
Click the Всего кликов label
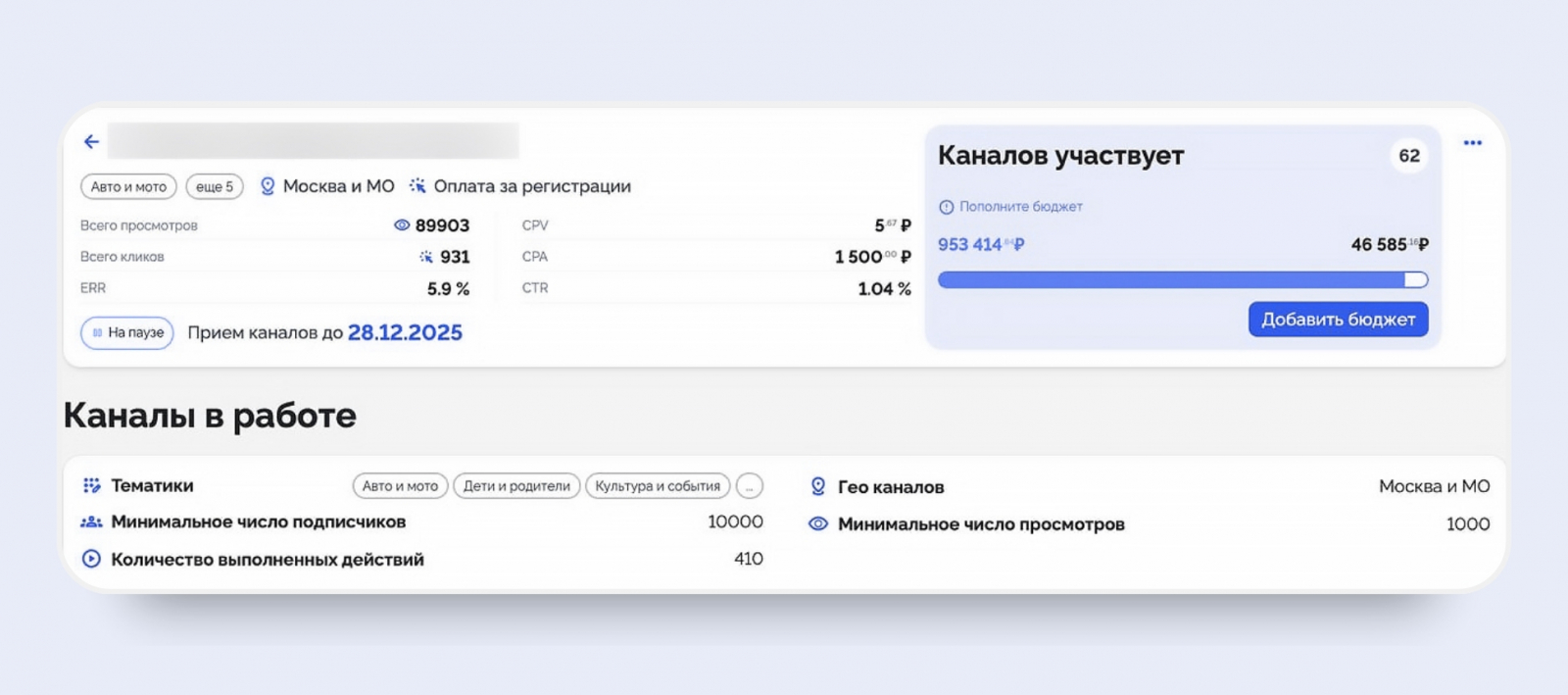[122, 257]
